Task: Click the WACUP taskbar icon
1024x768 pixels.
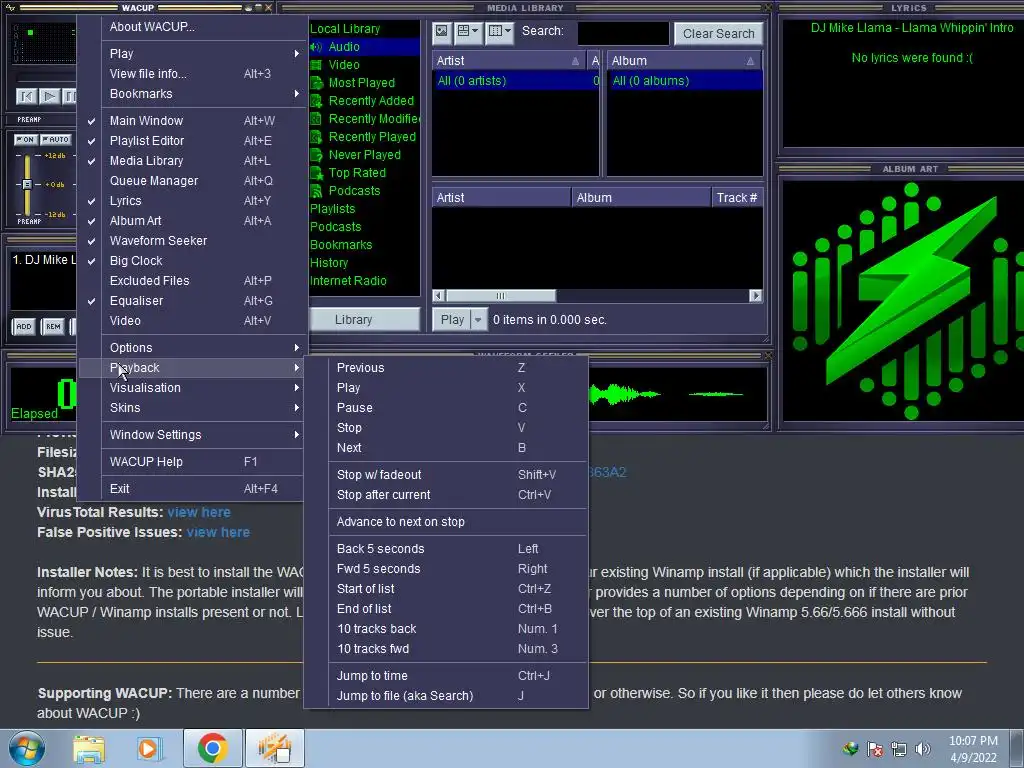Action: pyautogui.click(x=274, y=748)
